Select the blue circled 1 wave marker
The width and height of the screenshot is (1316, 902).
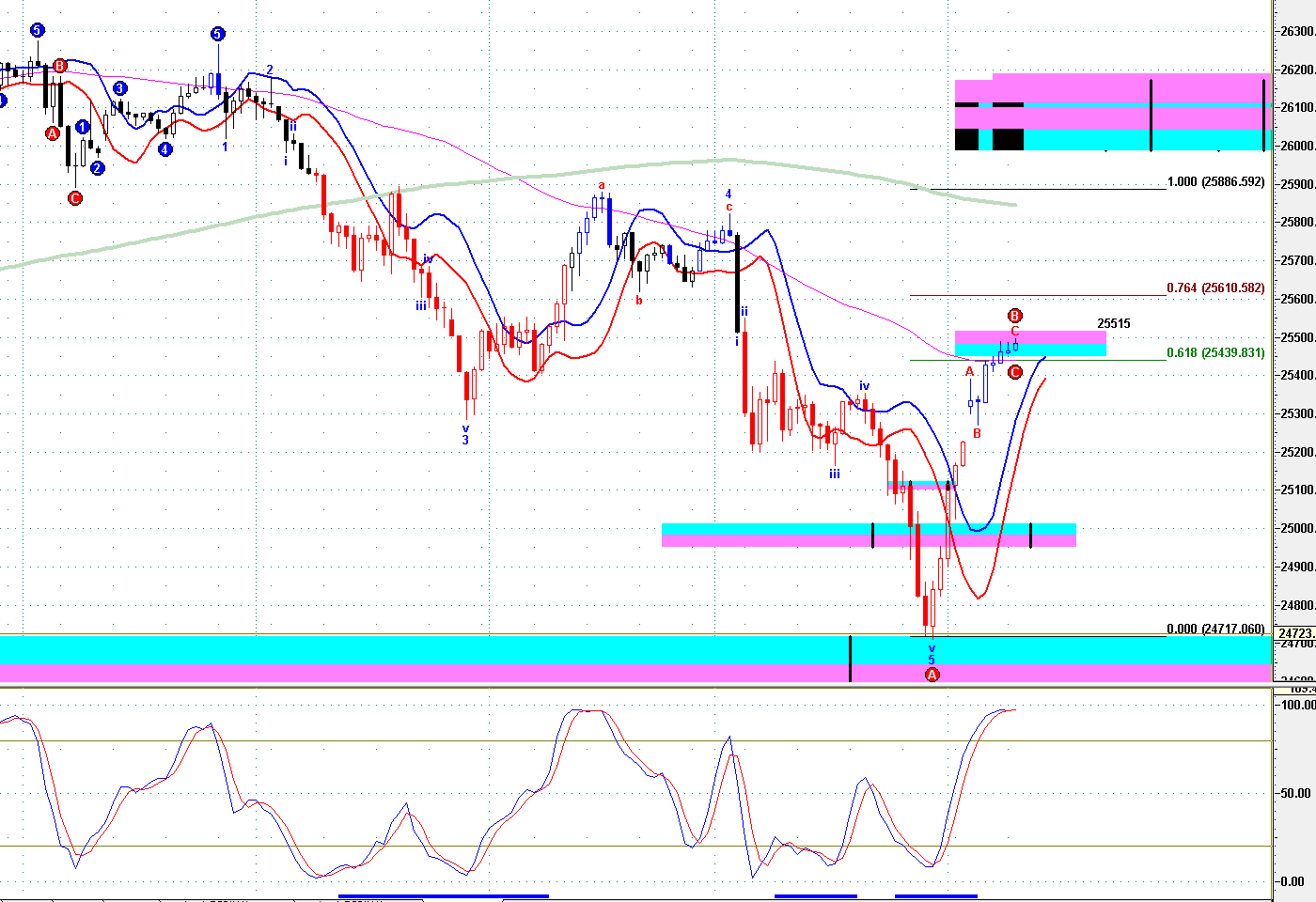click(x=83, y=127)
